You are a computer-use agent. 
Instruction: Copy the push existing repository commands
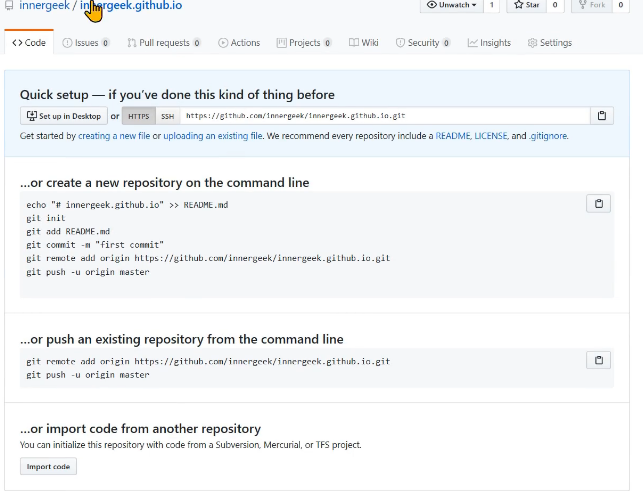click(x=598, y=360)
